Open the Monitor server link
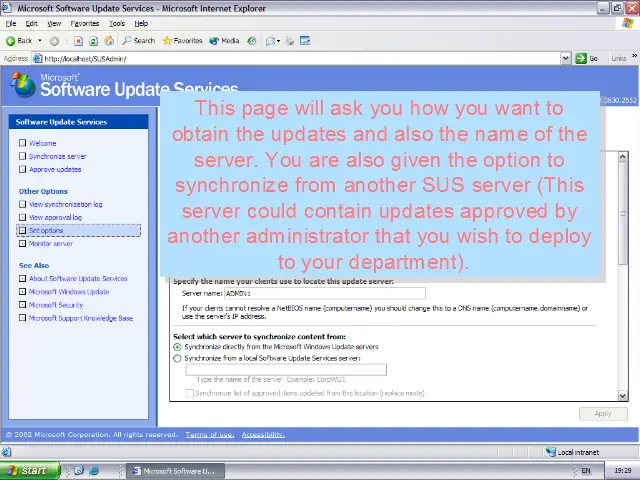This screenshot has width=640, height=480. [x=51, y=244]
